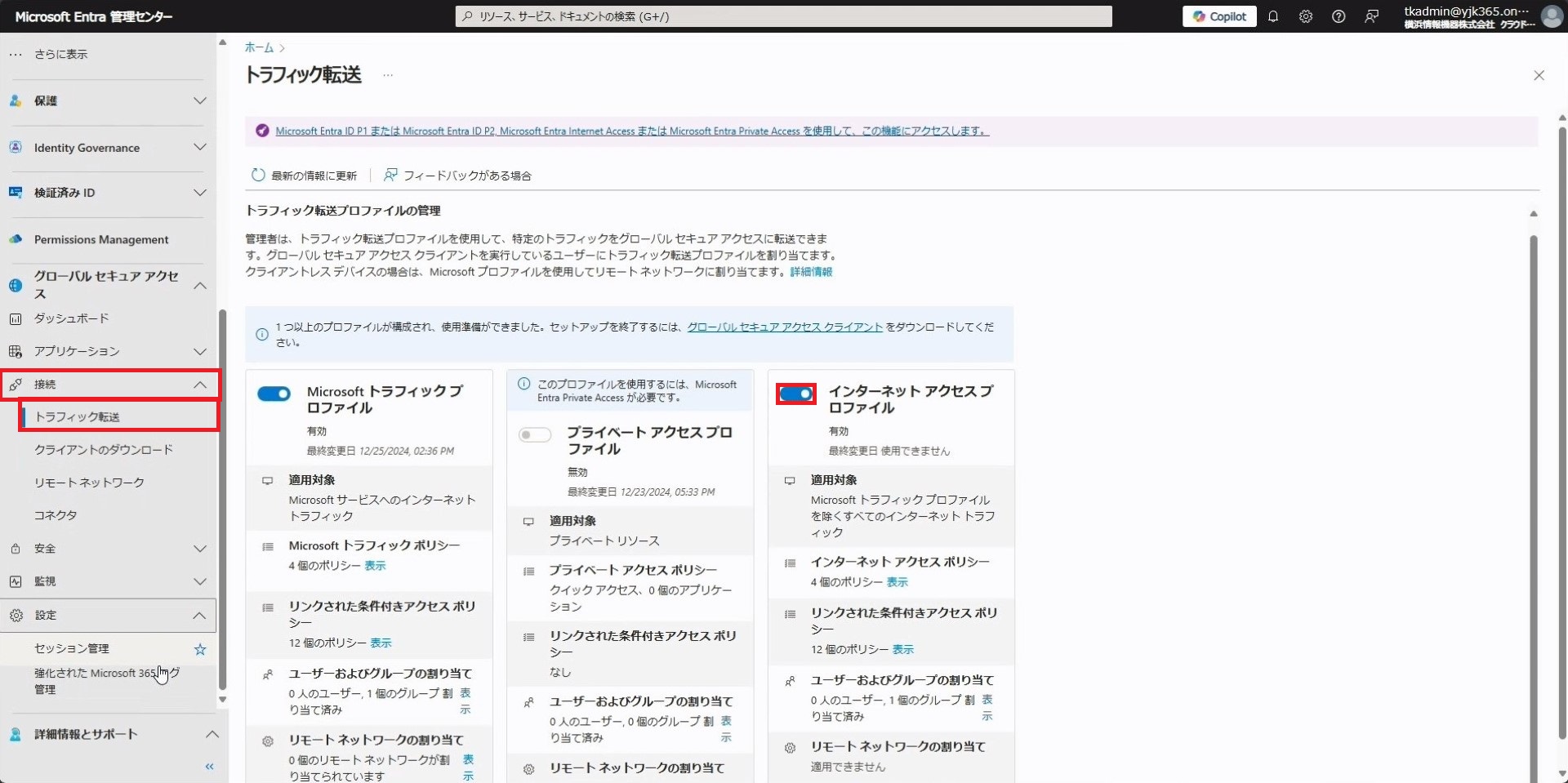
Task: Collapse the 設定 section chevron
Action: 200,616
